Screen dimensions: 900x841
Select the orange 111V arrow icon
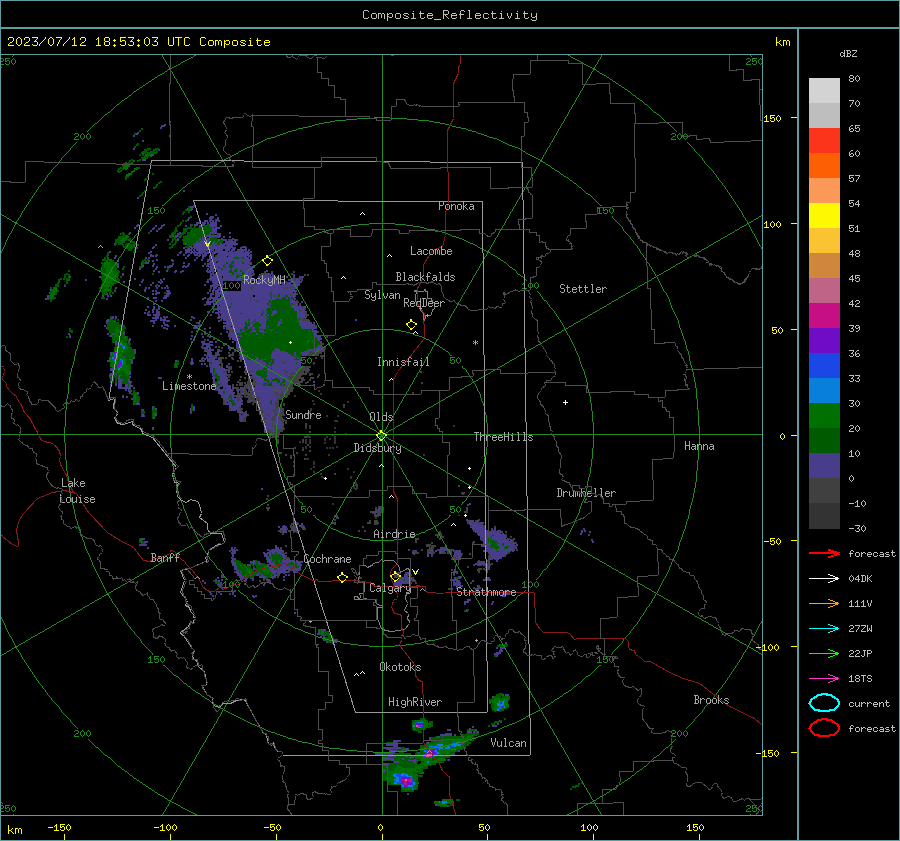point(824,603)
